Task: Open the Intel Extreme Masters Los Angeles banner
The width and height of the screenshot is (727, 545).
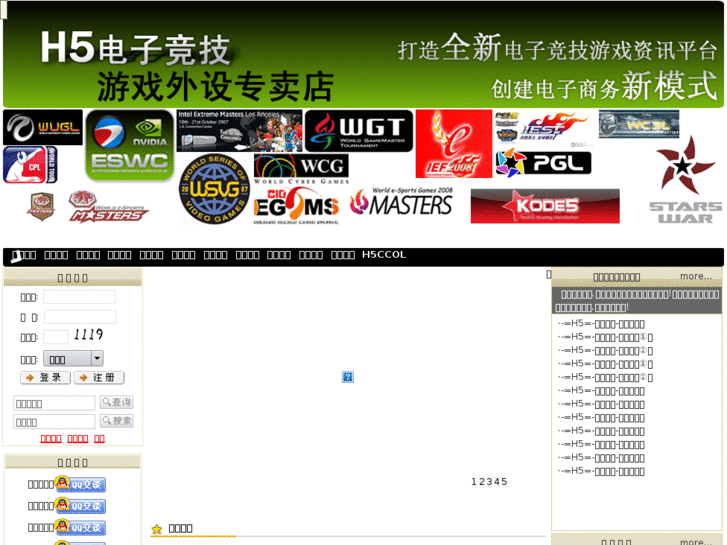Action: point(239,131)
